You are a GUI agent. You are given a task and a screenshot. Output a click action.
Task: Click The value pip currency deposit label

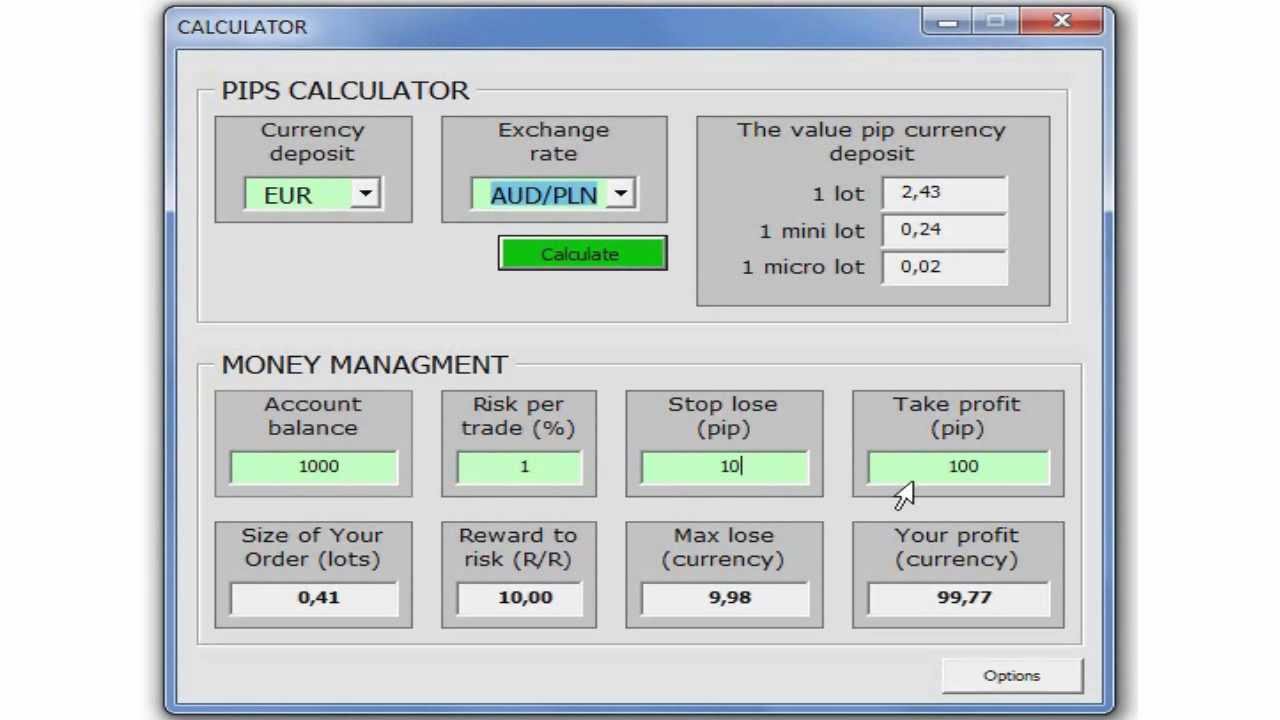871,142
